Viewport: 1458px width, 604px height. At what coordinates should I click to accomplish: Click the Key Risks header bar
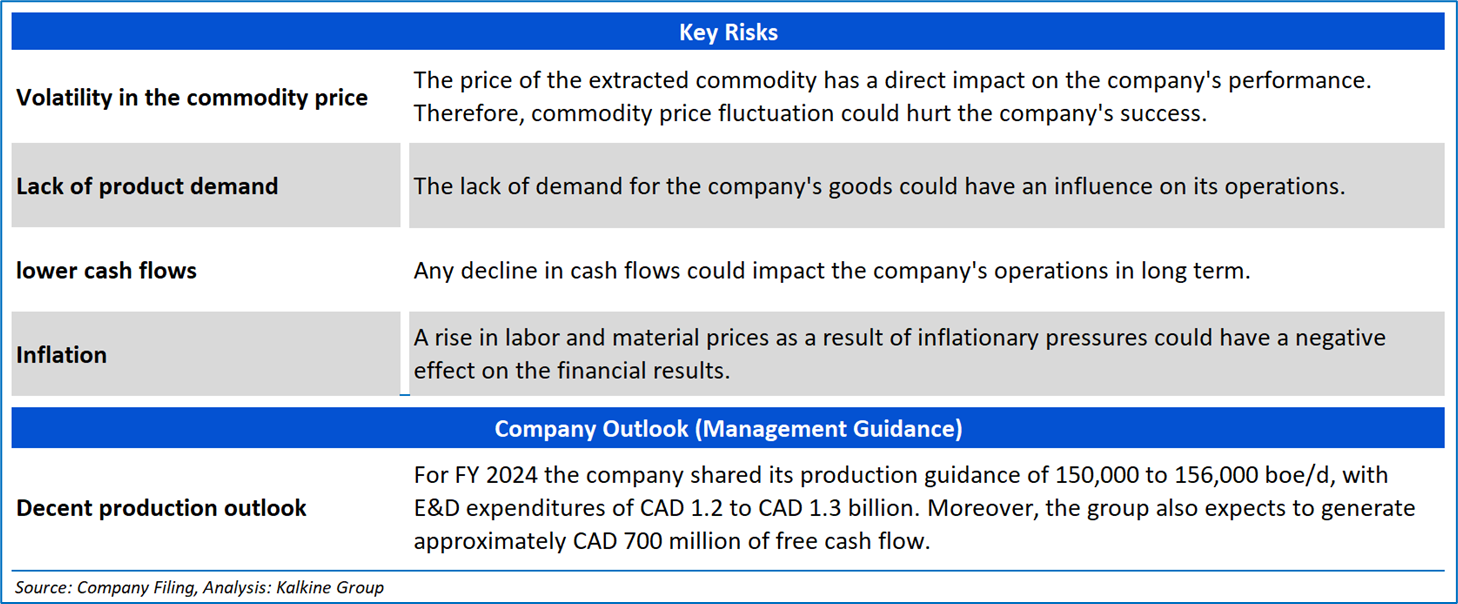coord(728,32)
